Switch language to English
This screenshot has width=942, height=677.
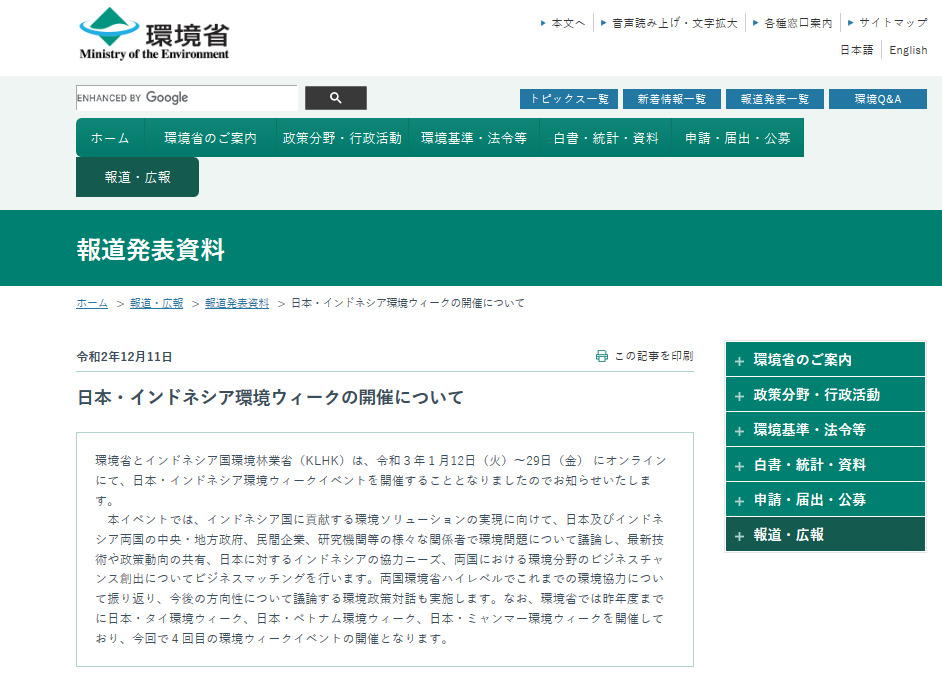coord(908,50)
